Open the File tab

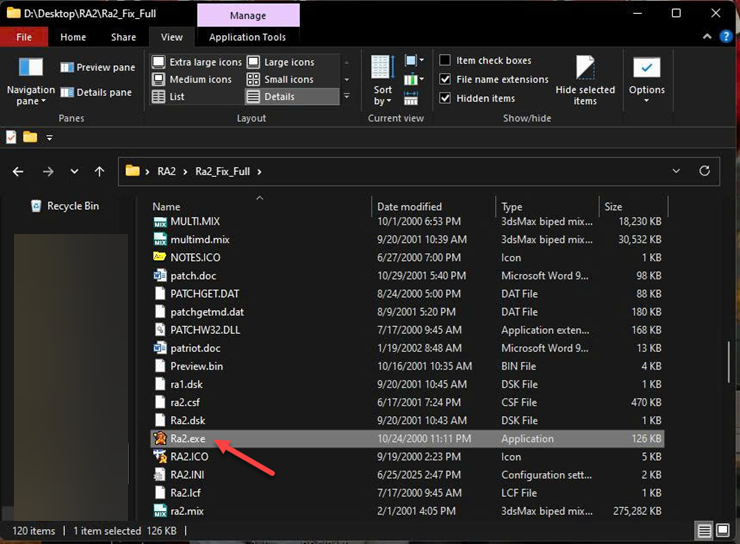coord(24,37)
